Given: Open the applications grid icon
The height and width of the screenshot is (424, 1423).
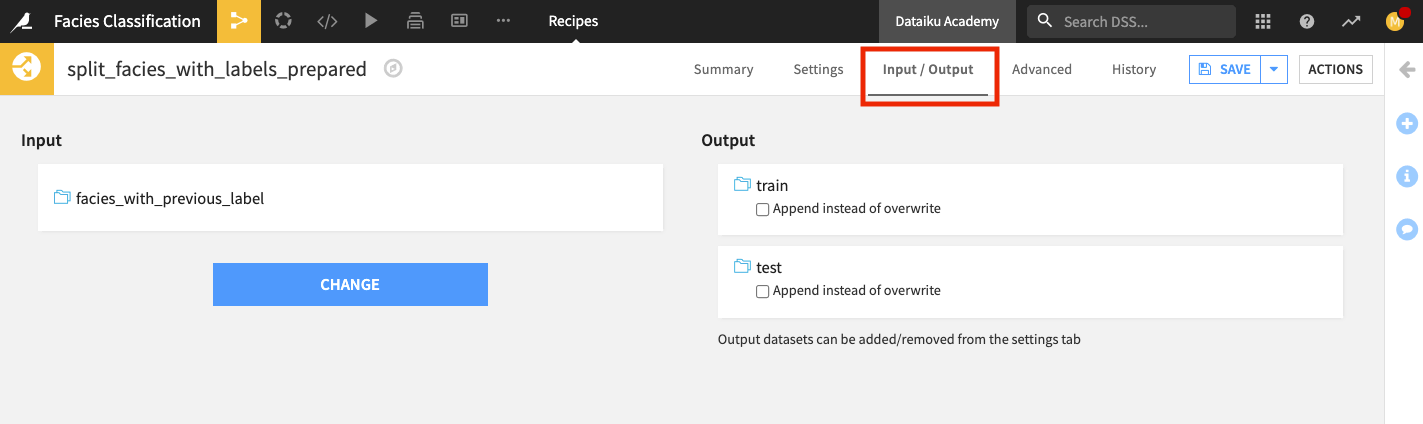Looking at the screenshot, I should tap(1263, 21).
